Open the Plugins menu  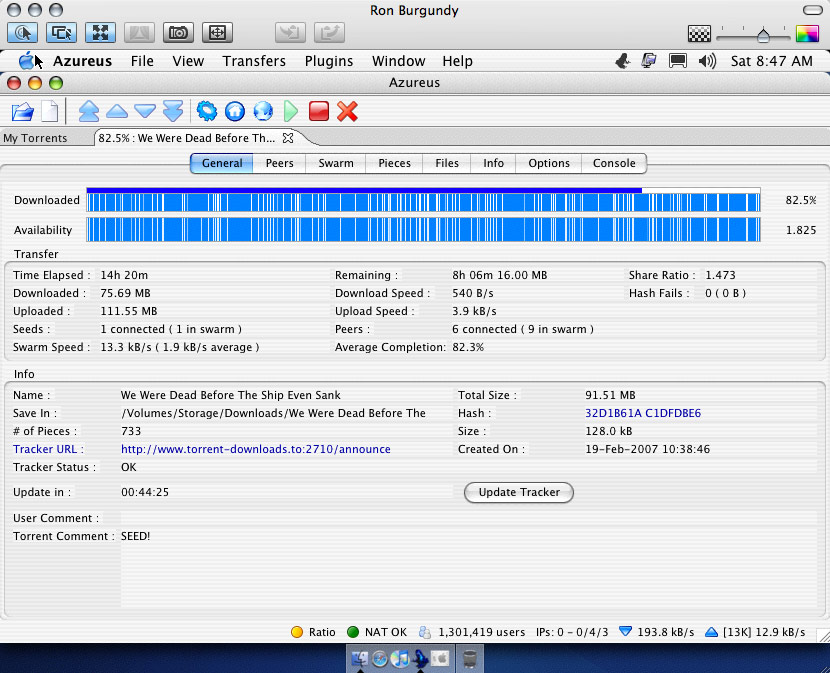tap(329, 61)
